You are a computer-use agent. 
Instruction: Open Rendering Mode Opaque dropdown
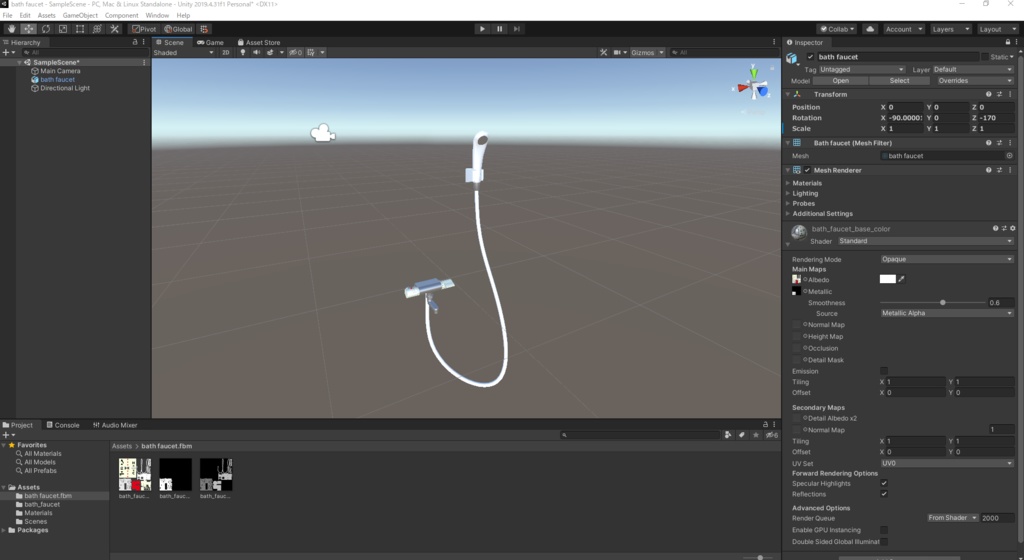click(947, 259)
